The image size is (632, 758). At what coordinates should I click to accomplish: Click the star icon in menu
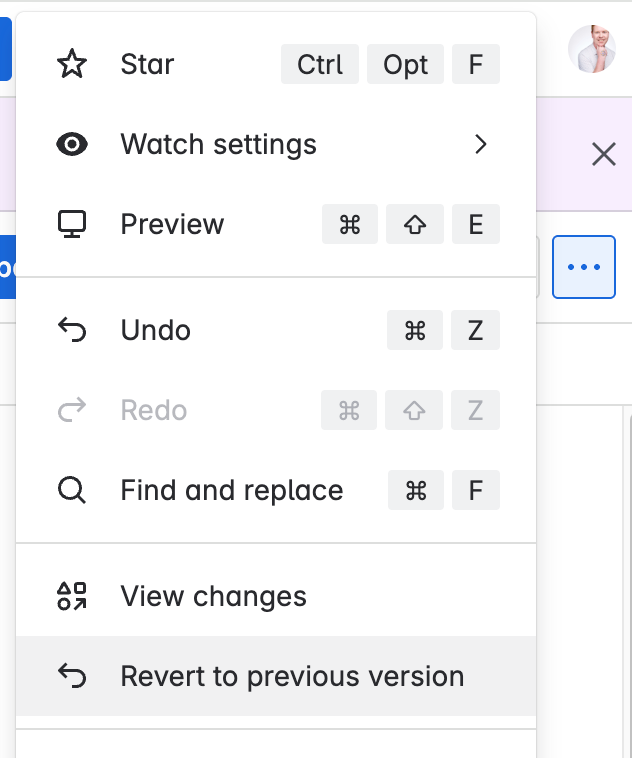[x=72, y=64]
